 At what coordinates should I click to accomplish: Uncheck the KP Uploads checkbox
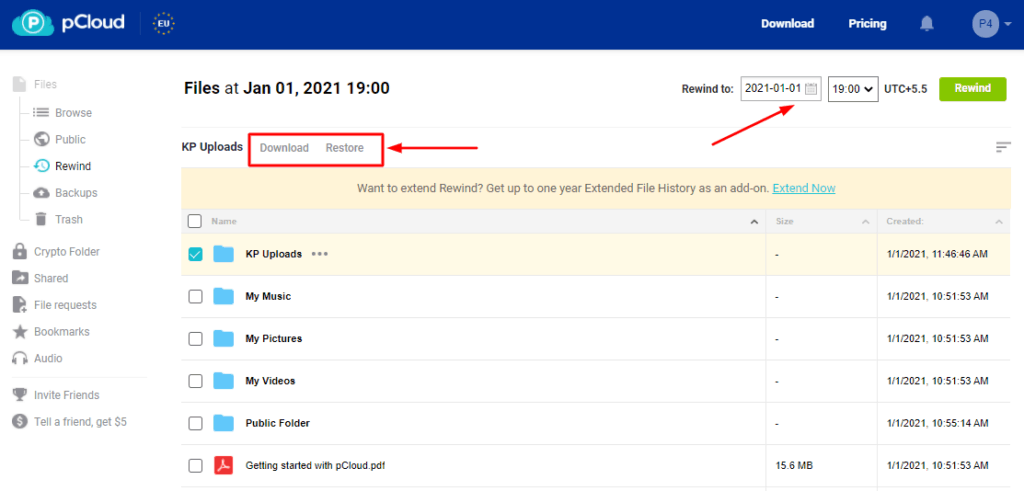(195, 254)
